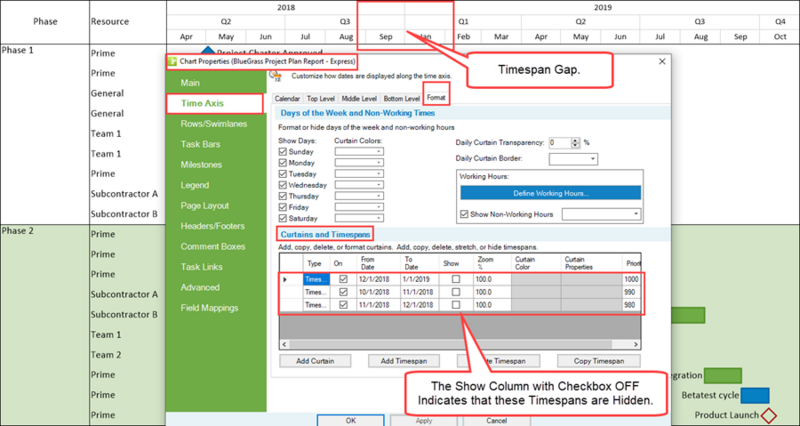
Task: Toggle On checkbox for 10/1/2018 timespan
Action: (343, 292)
